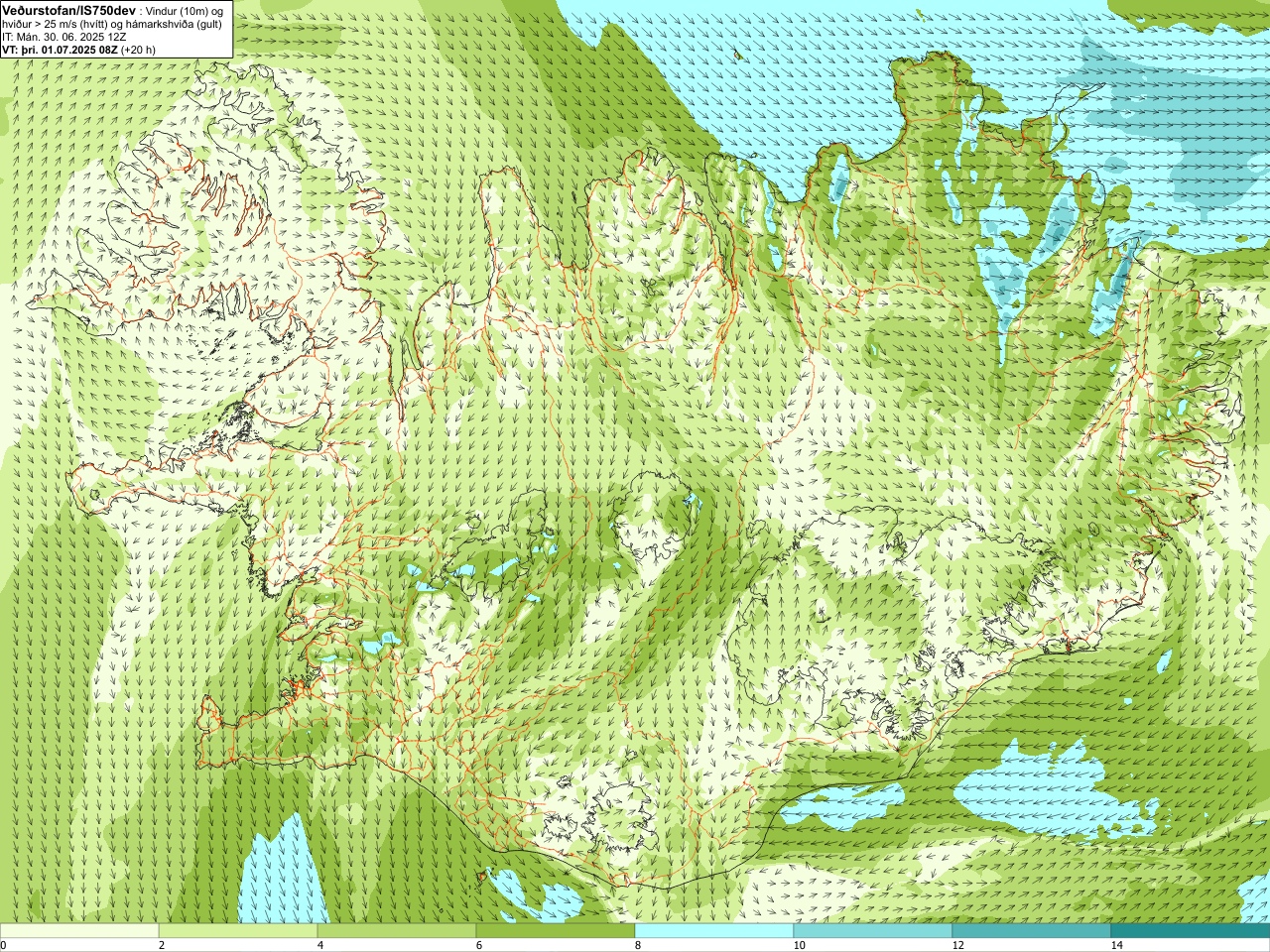Viewport: 1270px width, 952px height.
Task: Select the dark teal above-14 color bar segment
Action: point(1191,931)
